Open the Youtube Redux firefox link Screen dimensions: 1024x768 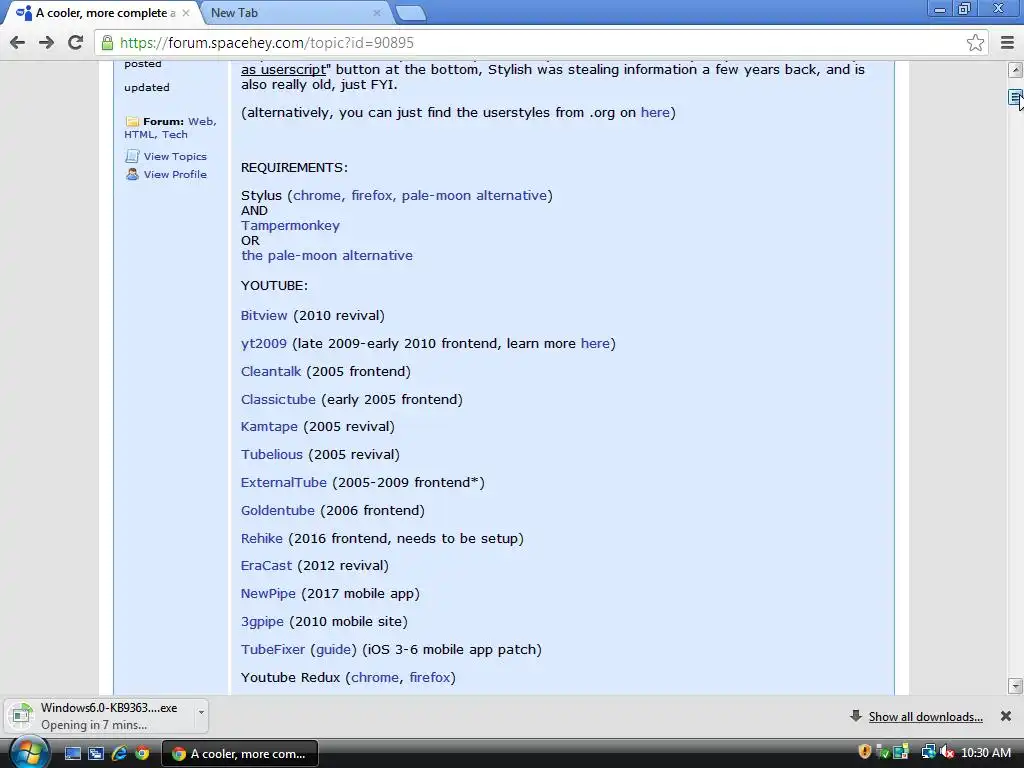[430, 678]
